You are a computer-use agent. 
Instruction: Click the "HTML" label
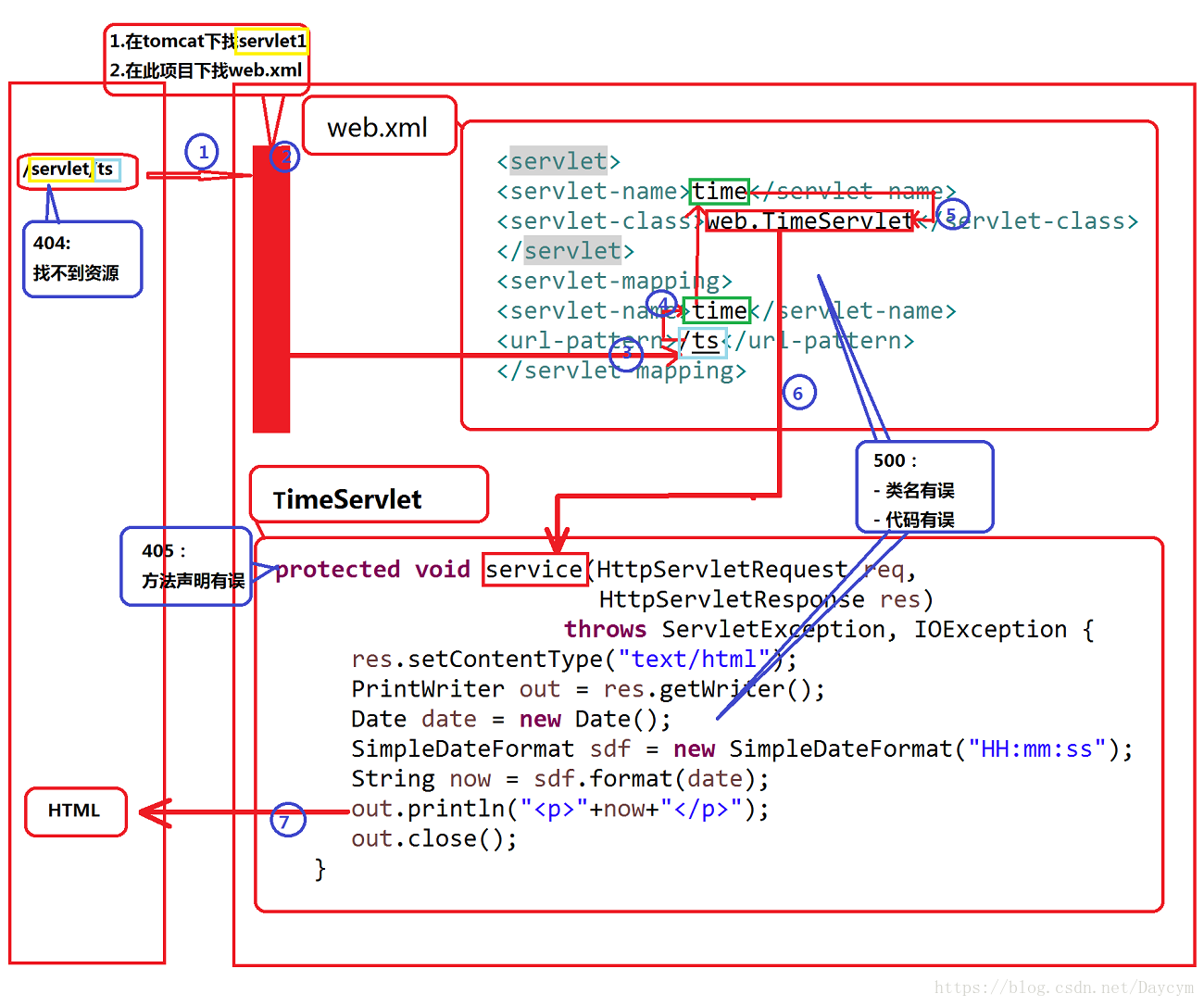point(74,811)
